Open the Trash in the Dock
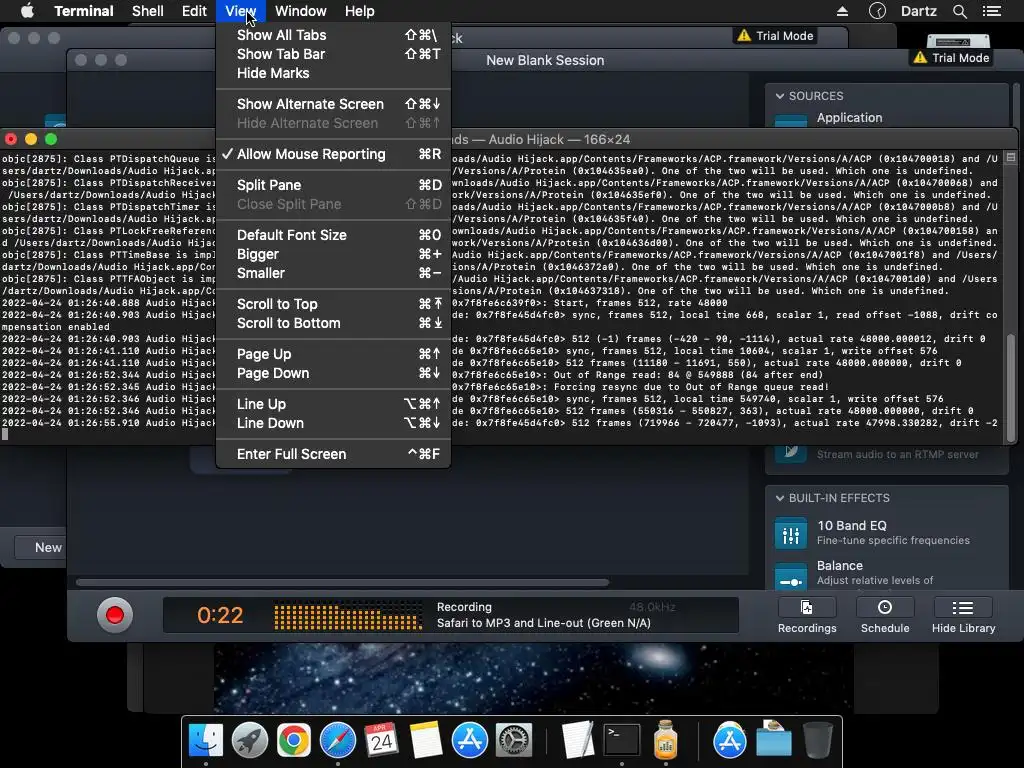The width and height of the screenshot is (1024, 768). 818,740
